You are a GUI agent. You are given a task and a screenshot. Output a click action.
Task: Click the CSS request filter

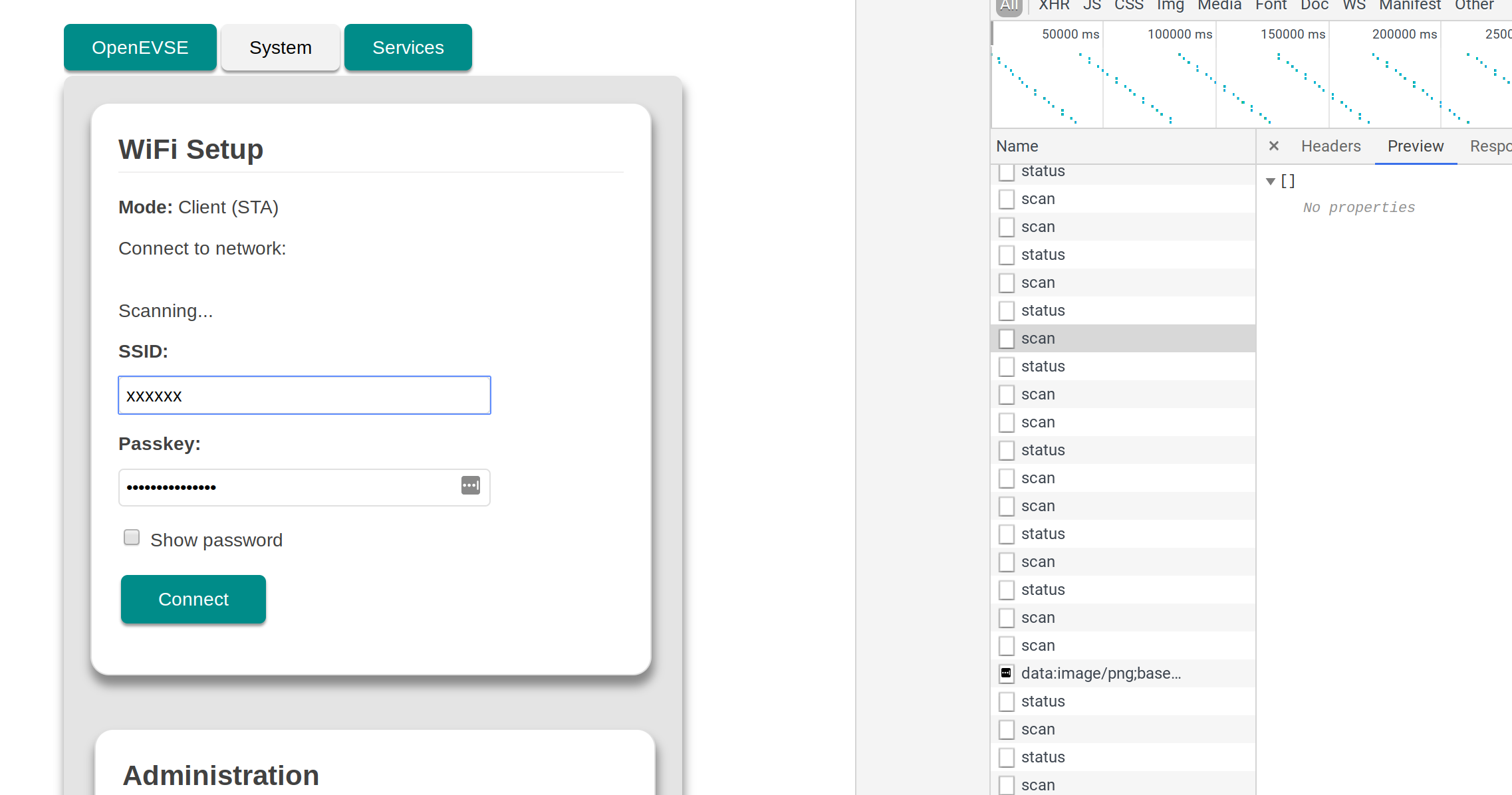coord(1128,5)
